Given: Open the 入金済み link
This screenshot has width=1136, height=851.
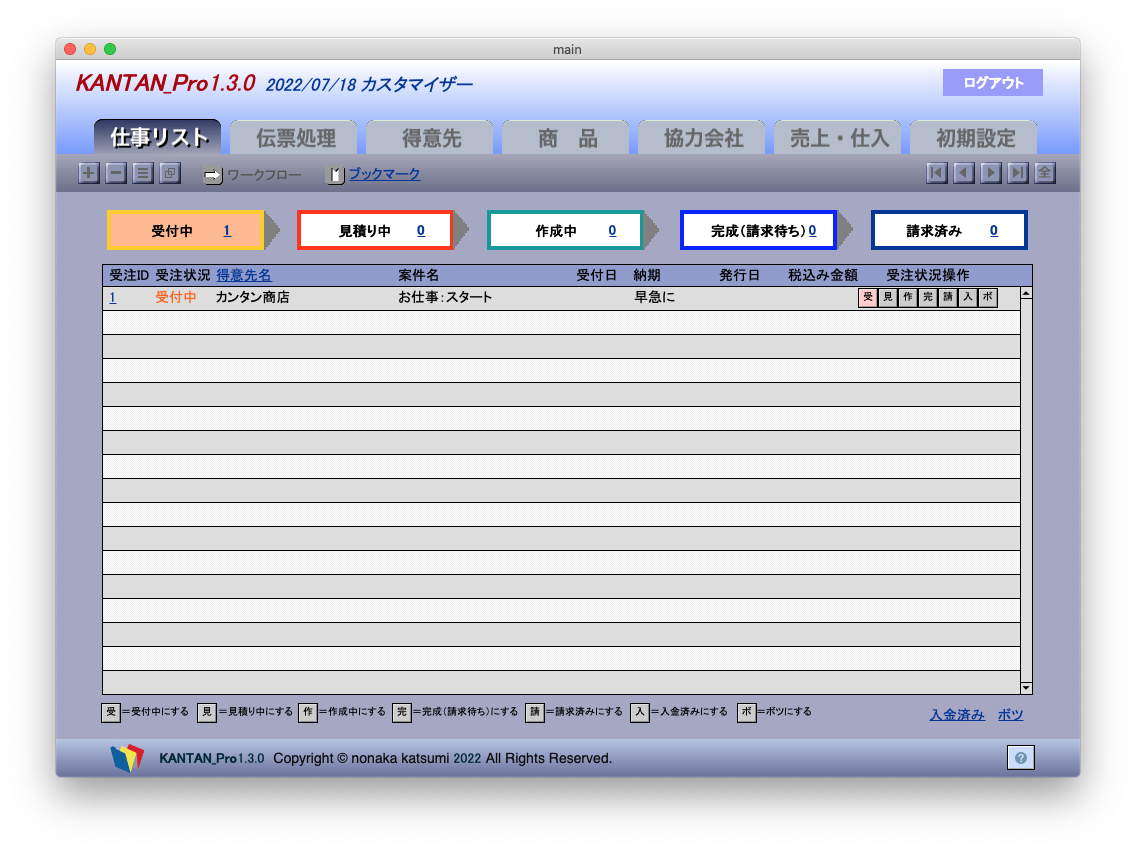Looking at the screenshot, I should tap(956, 715).
